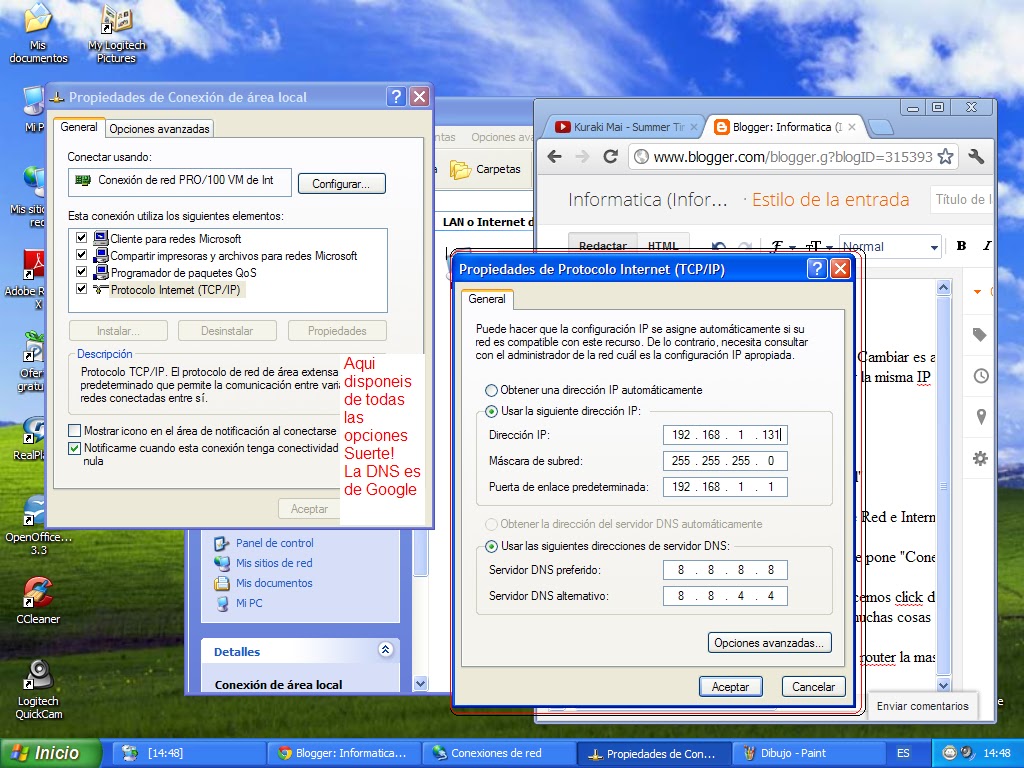Open 'Opciones avanzadas...' in TCP/IP settings
The image size is (1024, 768).
769,642
